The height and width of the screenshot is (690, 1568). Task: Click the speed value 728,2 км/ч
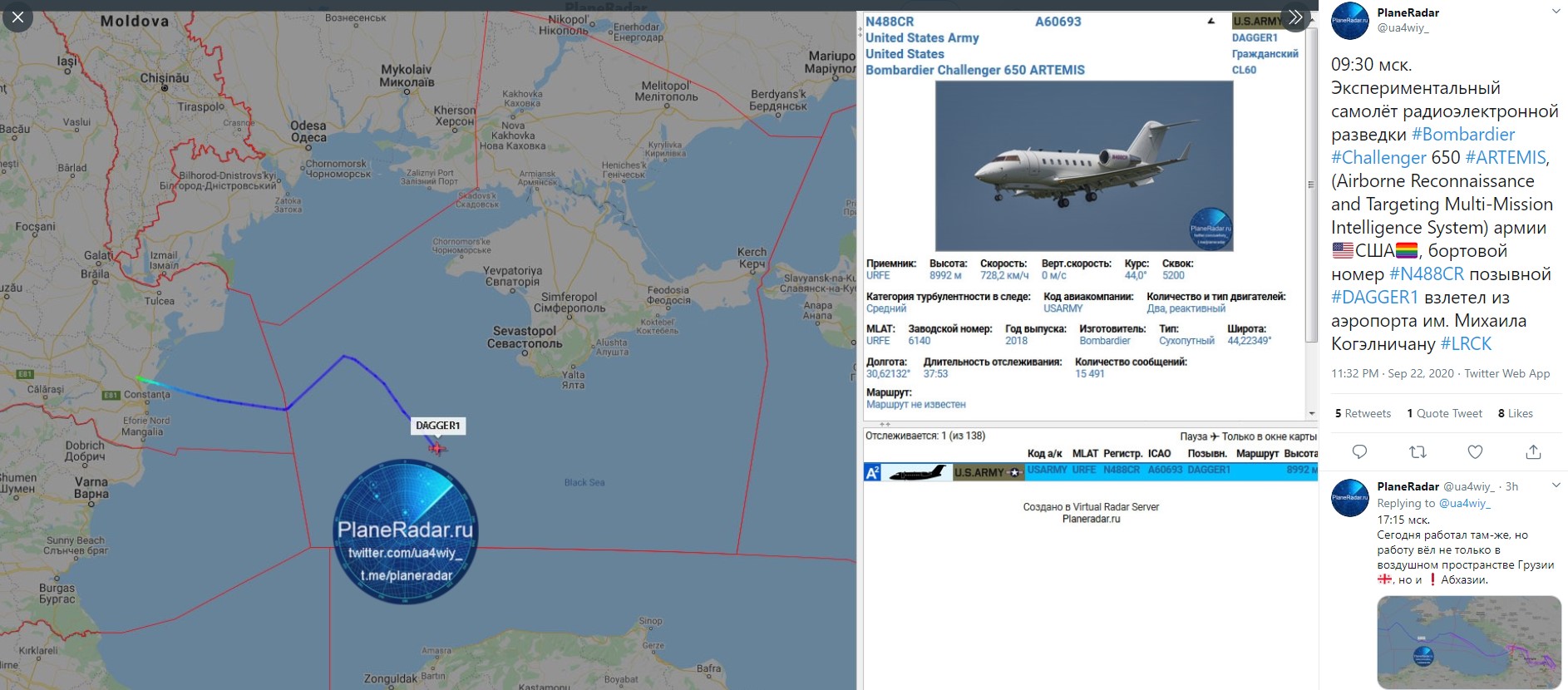[1004, 275]
